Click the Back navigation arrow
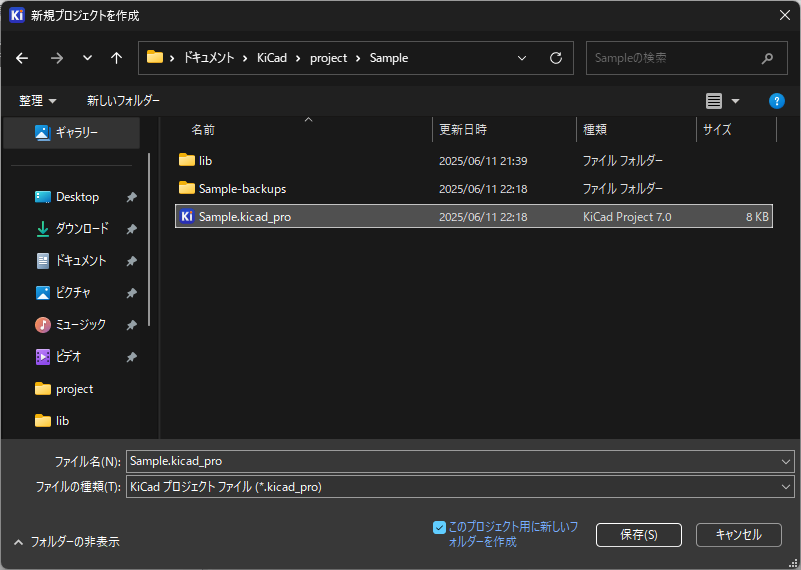 tap(22, 58)
